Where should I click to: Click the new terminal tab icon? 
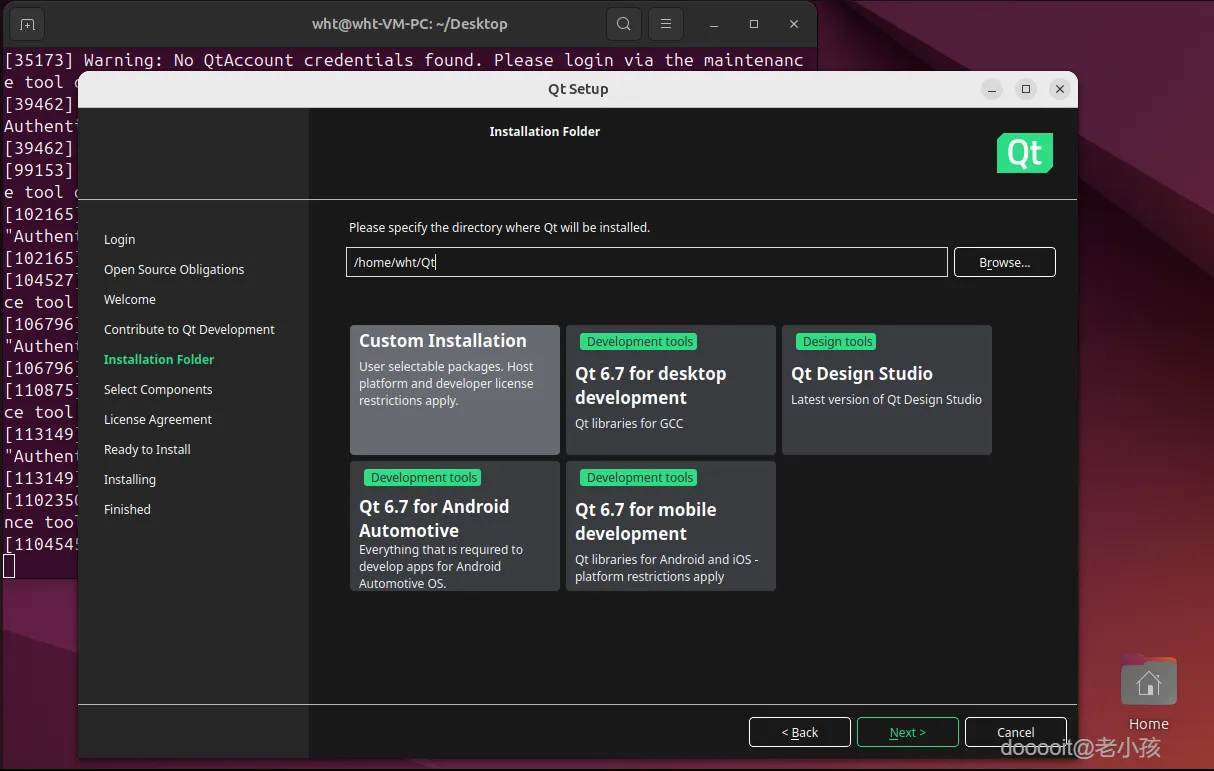click(x=27, y=24)
